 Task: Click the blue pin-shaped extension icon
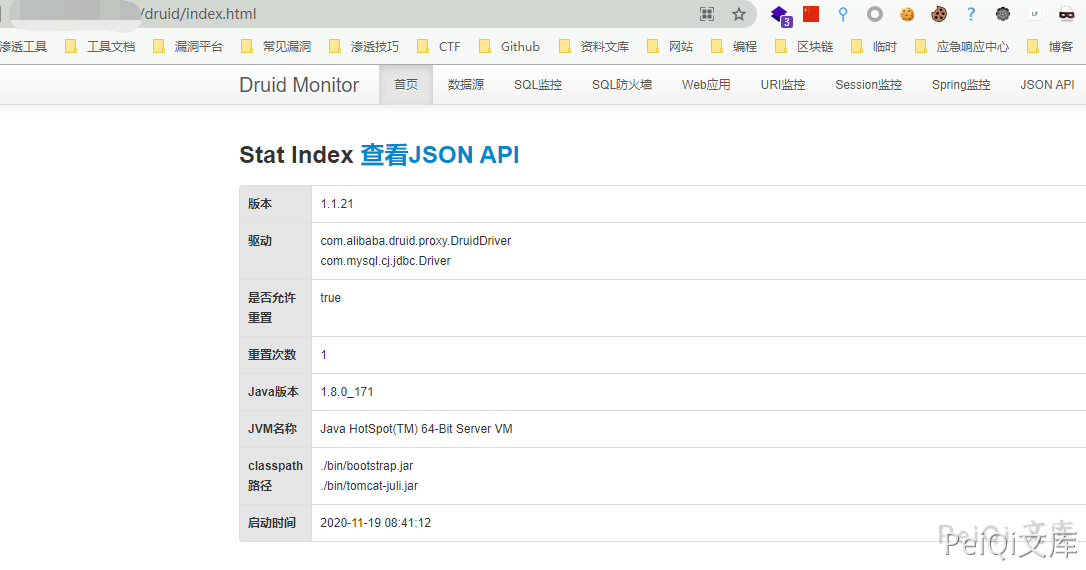[x=843, y=14]
